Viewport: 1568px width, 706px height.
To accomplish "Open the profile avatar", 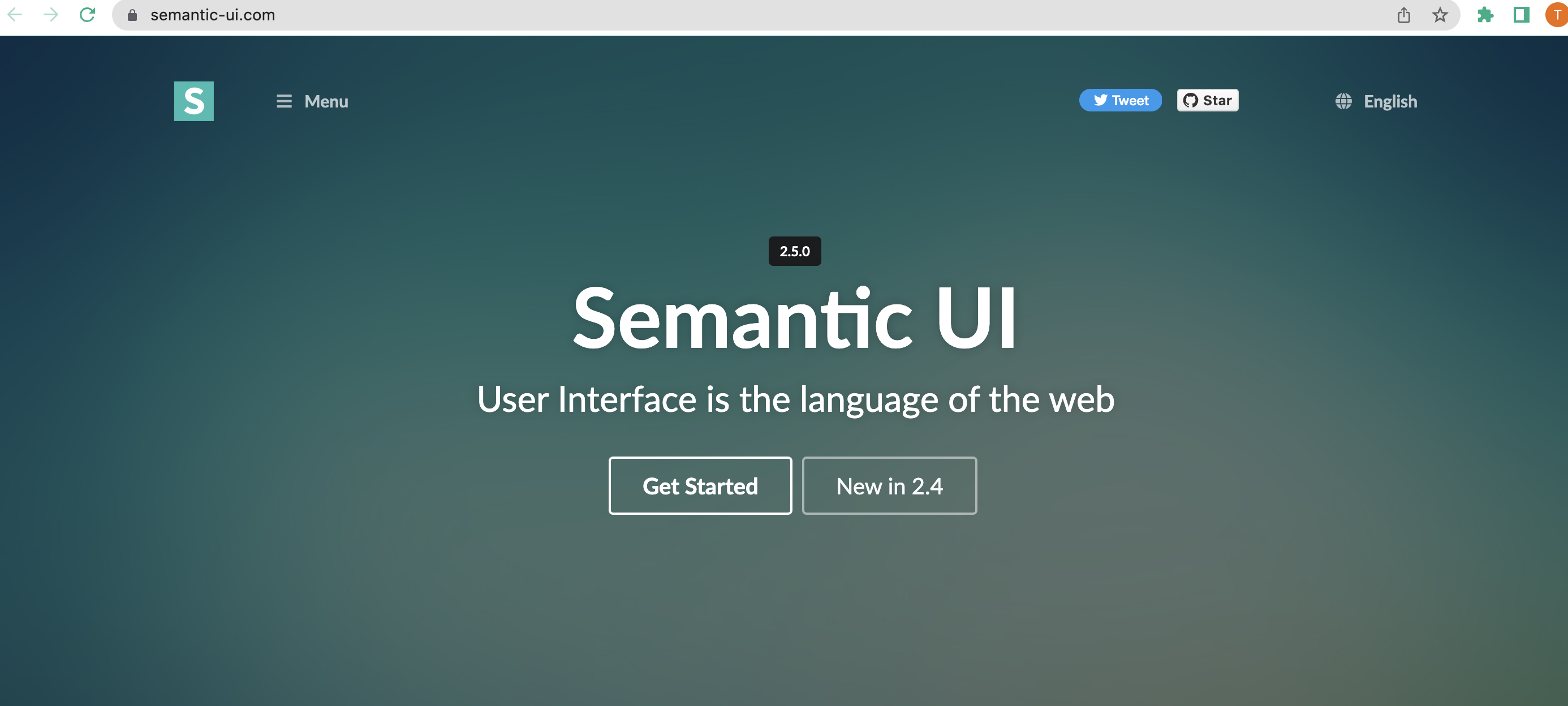I will (x=1557, y=15).
